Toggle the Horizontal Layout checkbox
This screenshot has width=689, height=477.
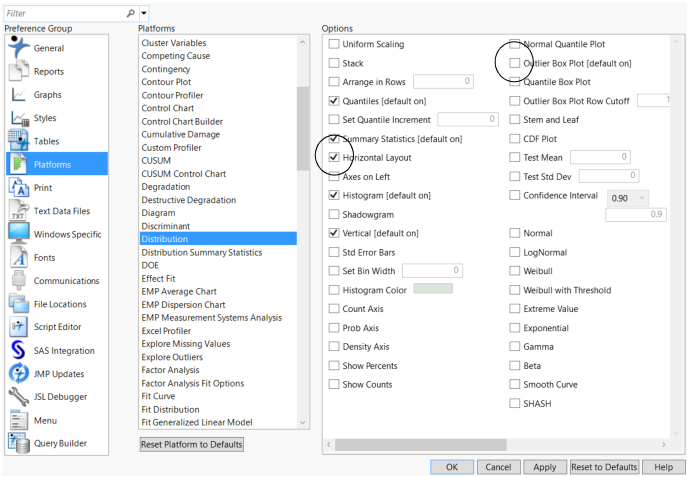(x=334, y=157)
